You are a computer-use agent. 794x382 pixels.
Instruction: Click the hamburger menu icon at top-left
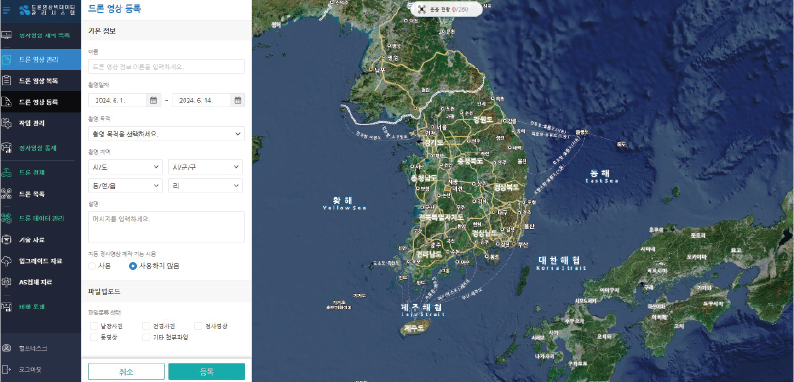[x=6, y=10]
